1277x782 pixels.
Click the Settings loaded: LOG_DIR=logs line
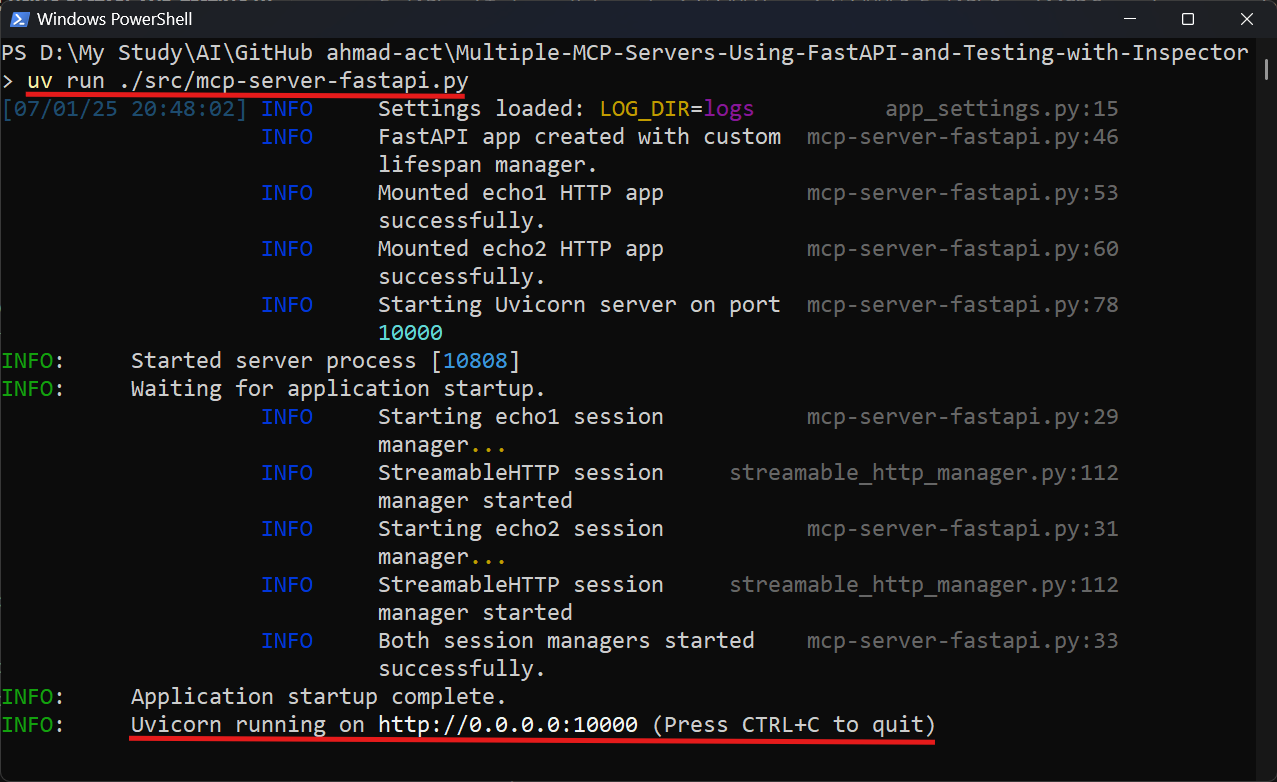[566, 108]
